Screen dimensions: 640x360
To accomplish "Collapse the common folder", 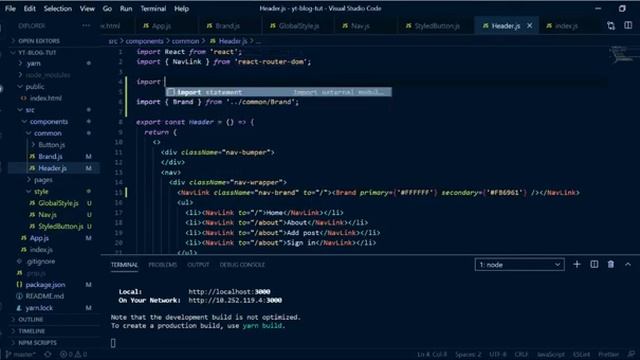I will [47, 133].
